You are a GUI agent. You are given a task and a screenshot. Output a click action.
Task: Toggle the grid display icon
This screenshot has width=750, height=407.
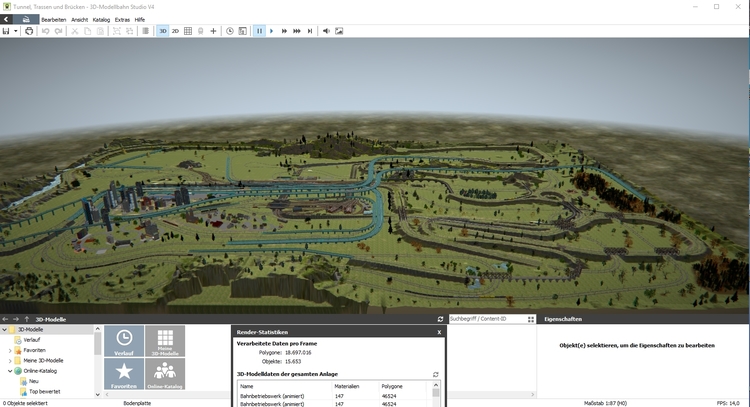[x=188, y=31]
